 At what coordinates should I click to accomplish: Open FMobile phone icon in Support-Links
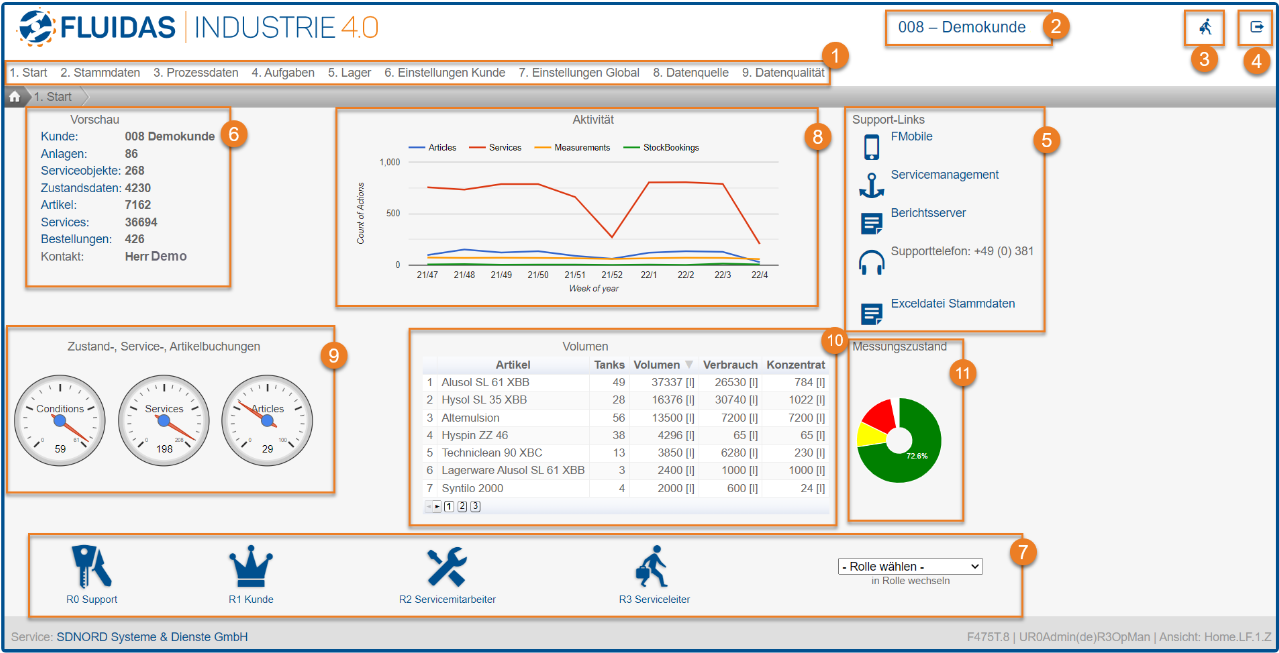point(871,147)
